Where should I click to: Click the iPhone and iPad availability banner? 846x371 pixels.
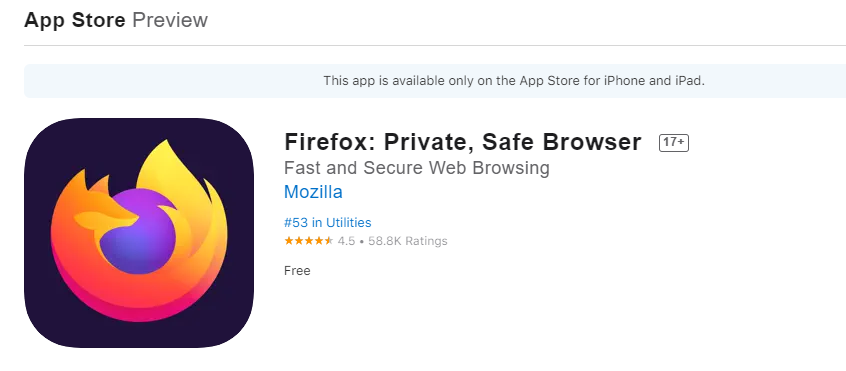tap(435, 81)
